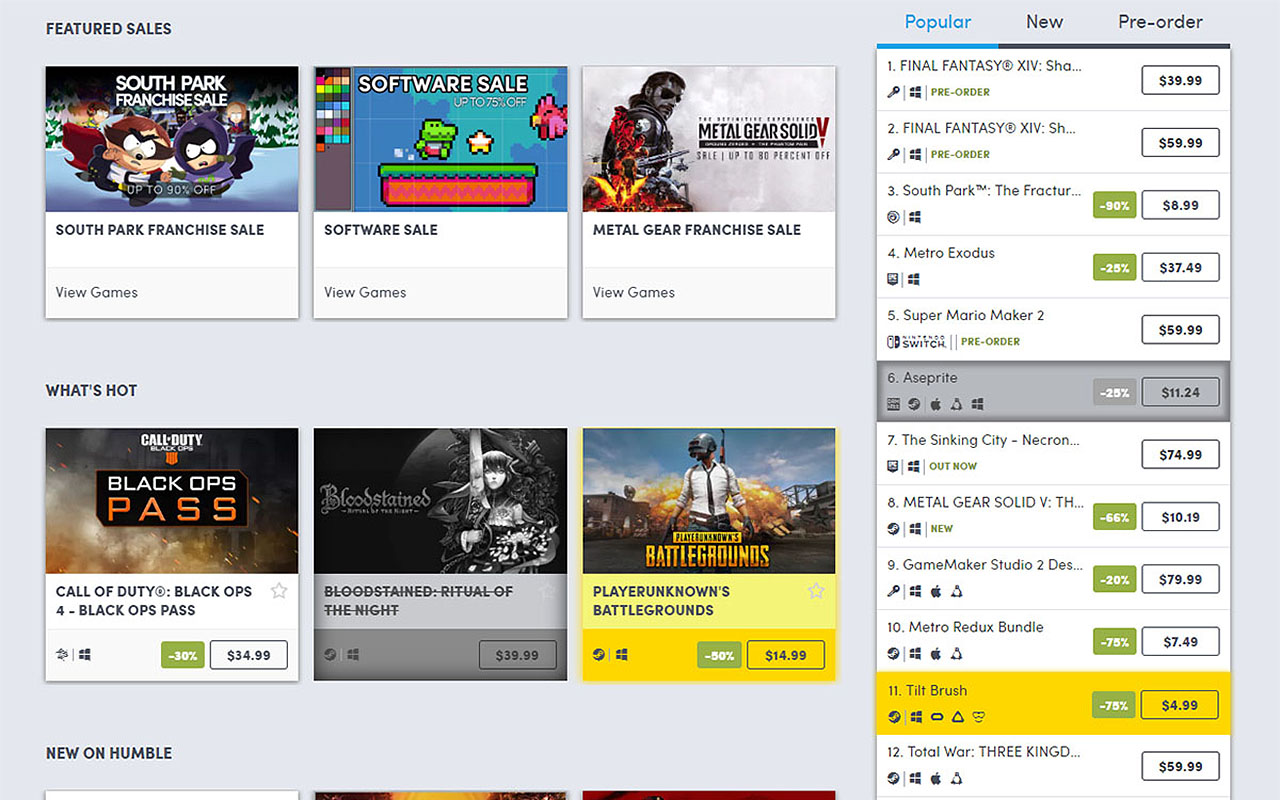Click the Steam icon on the Aseprite row
This screenshot has height=800, width=1280.
click(x=914, y=404)
